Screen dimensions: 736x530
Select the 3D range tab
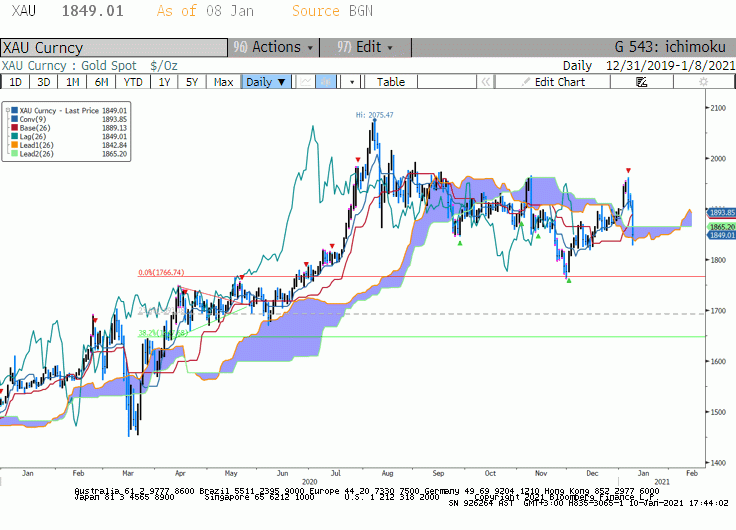(43, 82)
